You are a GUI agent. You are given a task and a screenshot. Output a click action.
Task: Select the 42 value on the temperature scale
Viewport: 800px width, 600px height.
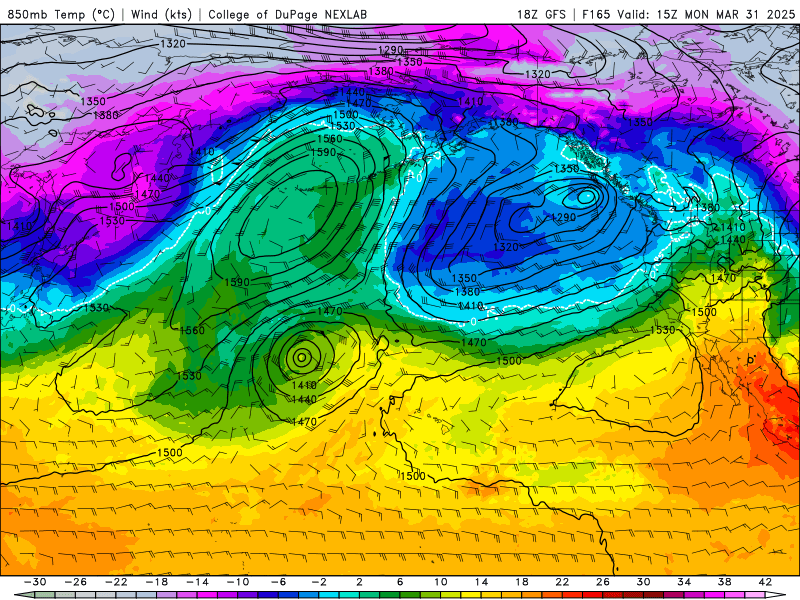[765, 582]
